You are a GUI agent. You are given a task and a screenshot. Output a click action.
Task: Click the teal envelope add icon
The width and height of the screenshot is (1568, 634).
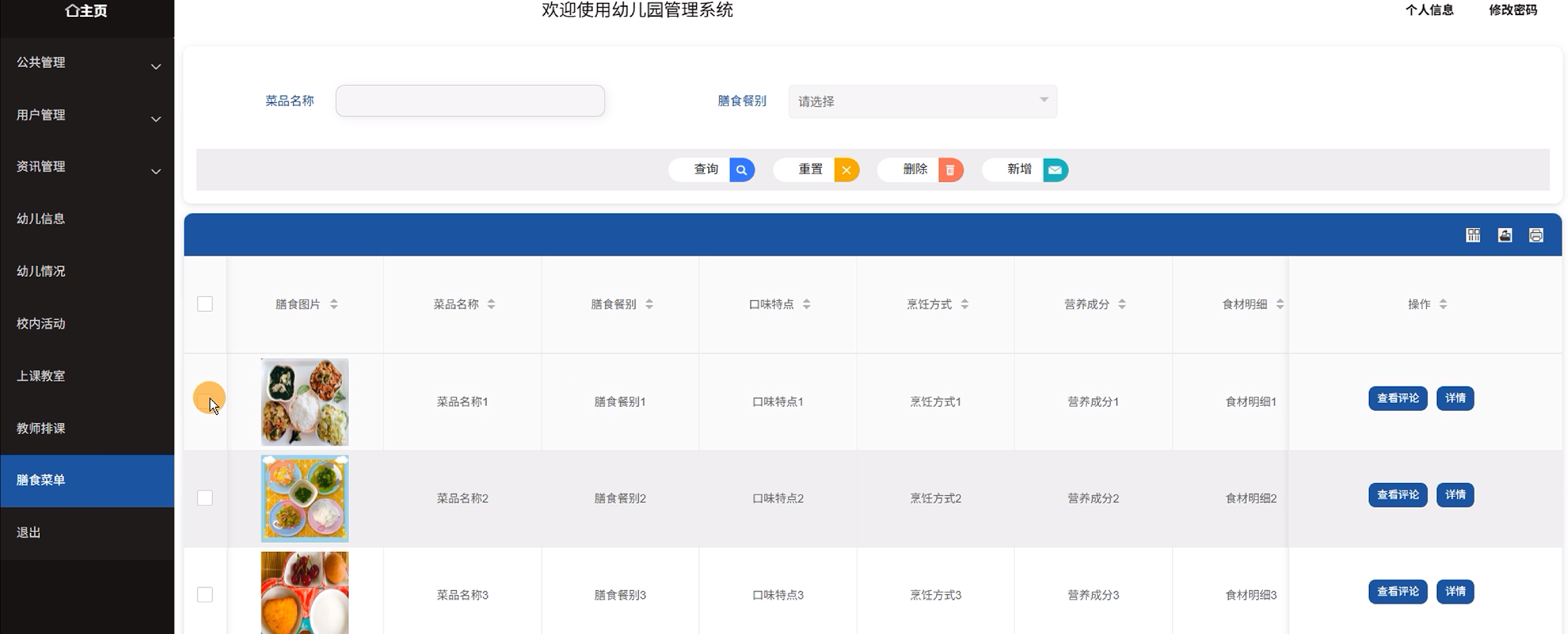click(1055, 170)
